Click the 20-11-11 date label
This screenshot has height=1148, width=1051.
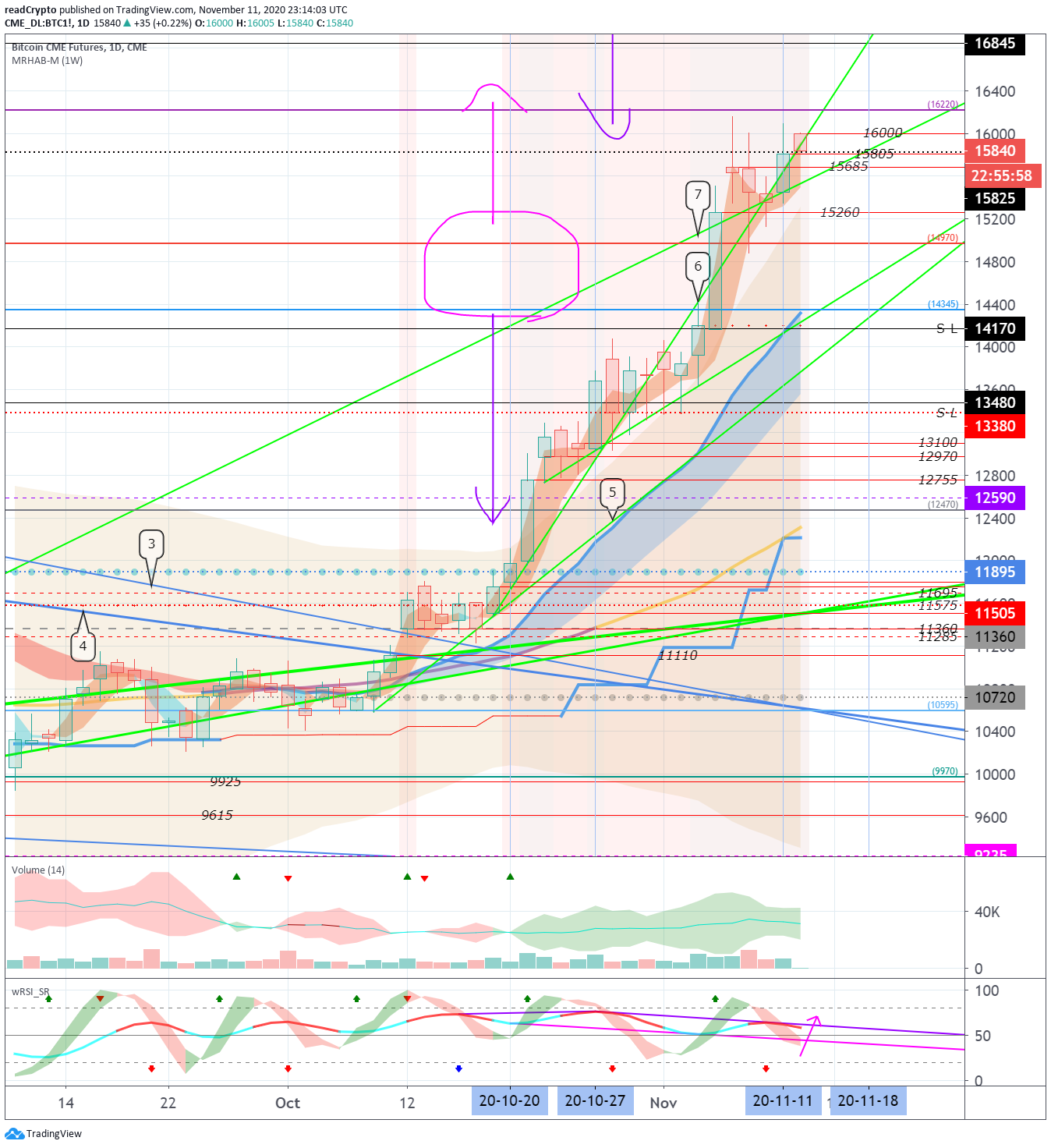[x=783, y=1100]
